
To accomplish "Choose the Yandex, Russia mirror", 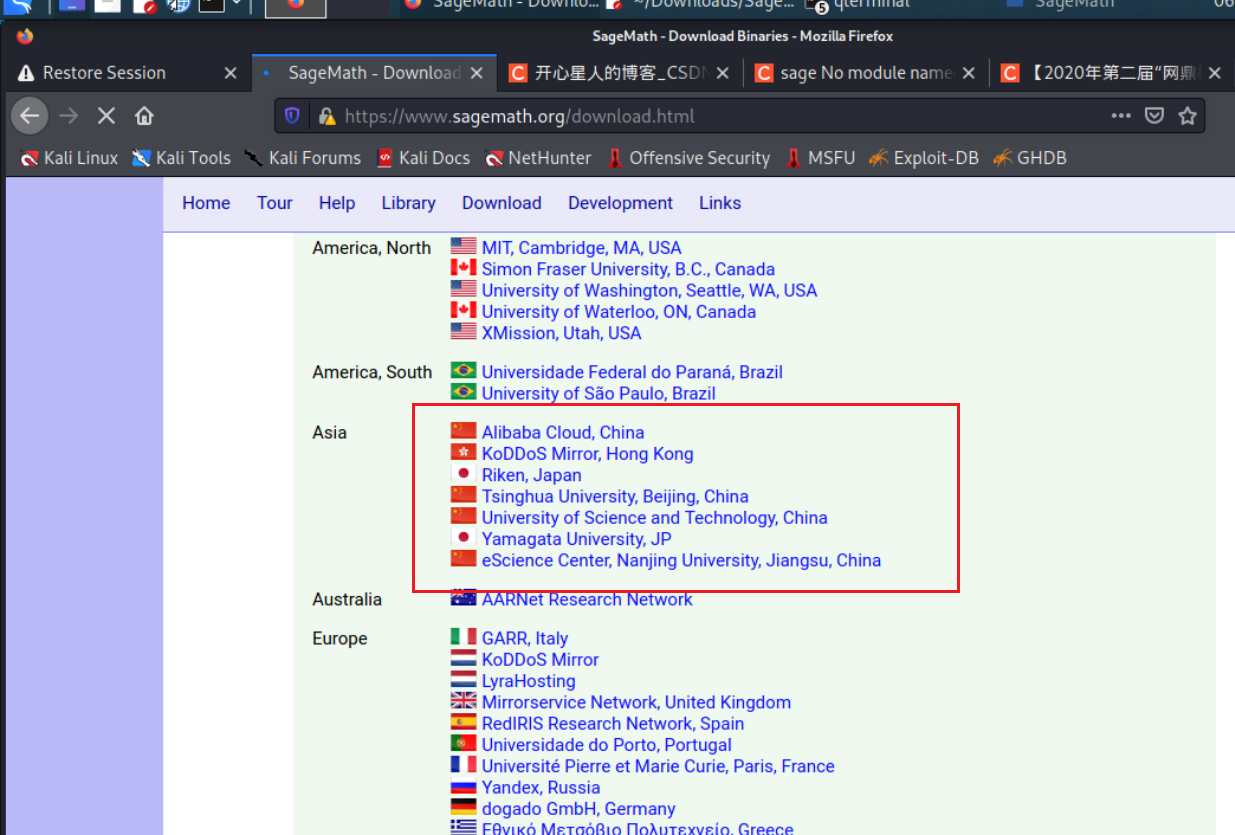I will (x=541, y=788).
